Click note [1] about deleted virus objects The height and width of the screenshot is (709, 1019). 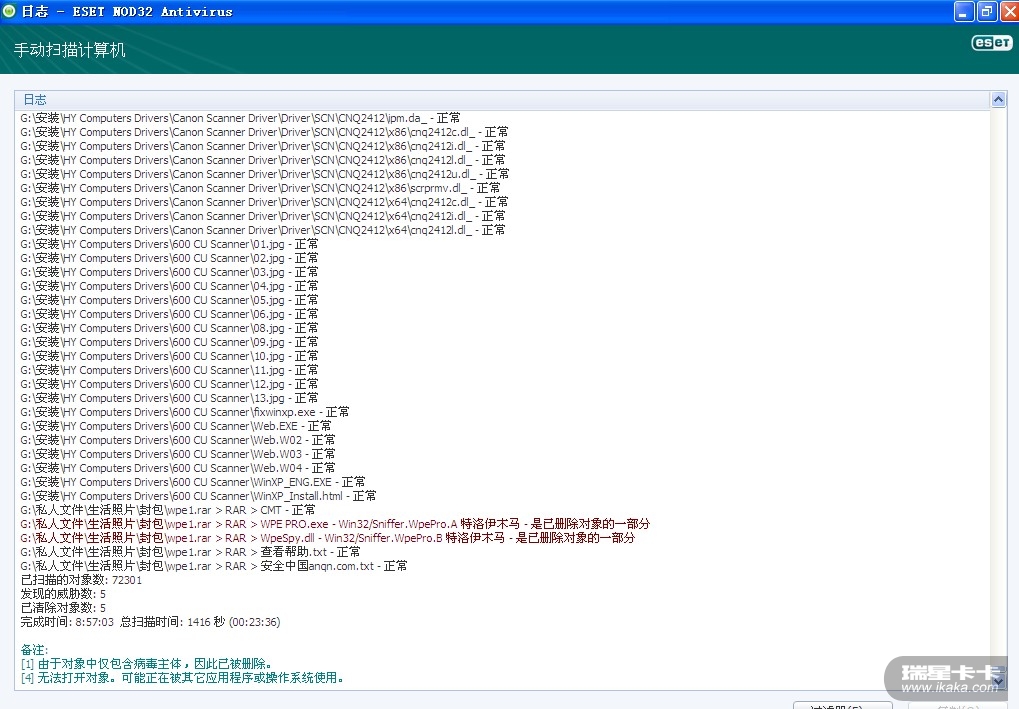coord(147,664)
